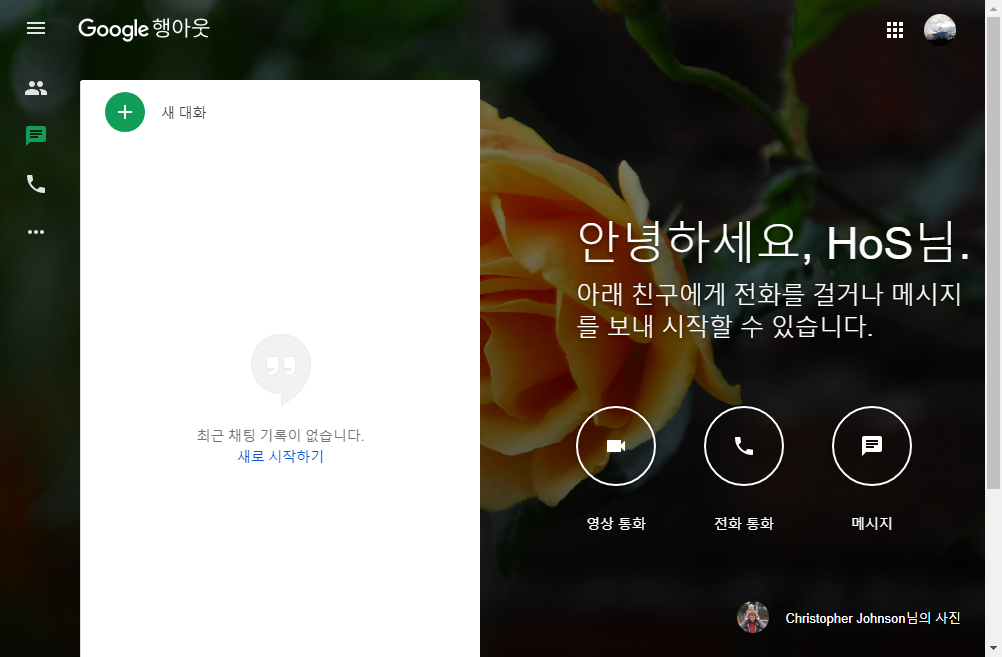Click the Christopher Johnson님의 사진 credit text
Screen dimensions: 1002x657
tap(873, 618)
